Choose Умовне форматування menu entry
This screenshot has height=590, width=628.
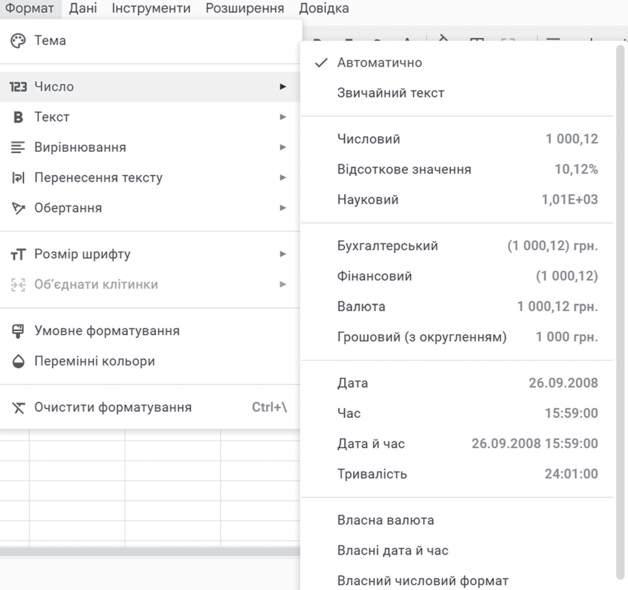tap(150, 331)
